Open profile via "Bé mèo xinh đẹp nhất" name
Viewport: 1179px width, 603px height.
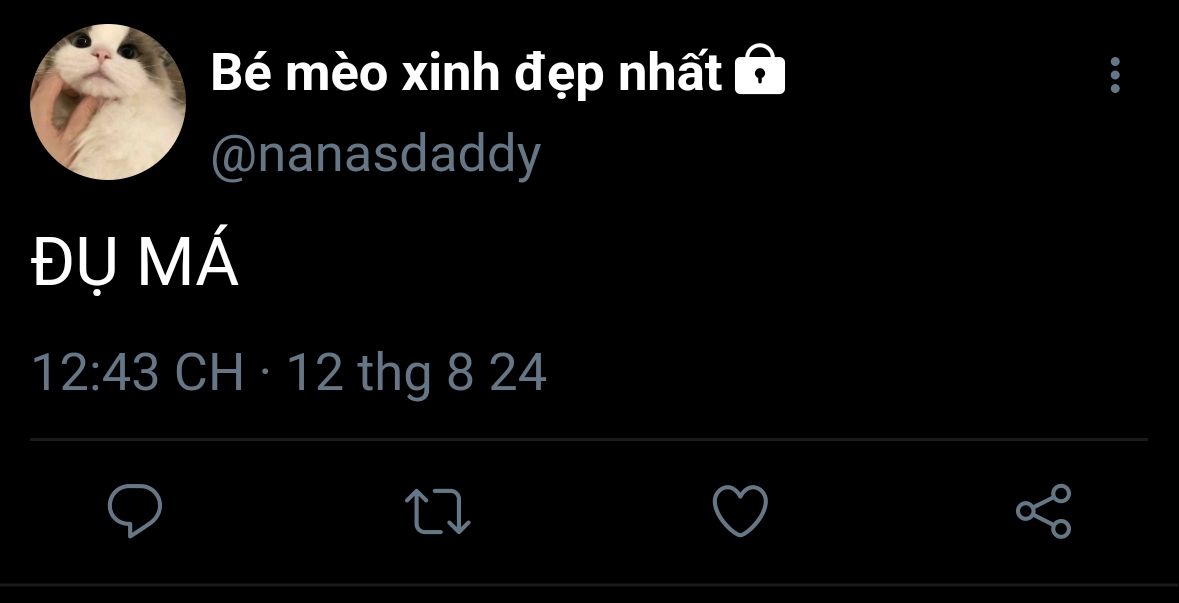click(466, 75)
